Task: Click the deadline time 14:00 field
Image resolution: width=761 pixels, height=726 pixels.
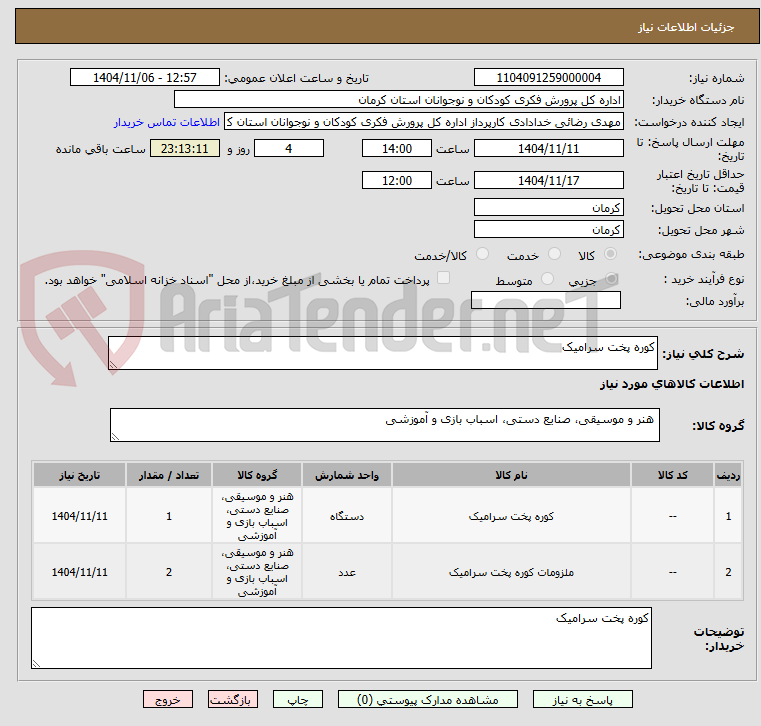Action: point(397,148)
